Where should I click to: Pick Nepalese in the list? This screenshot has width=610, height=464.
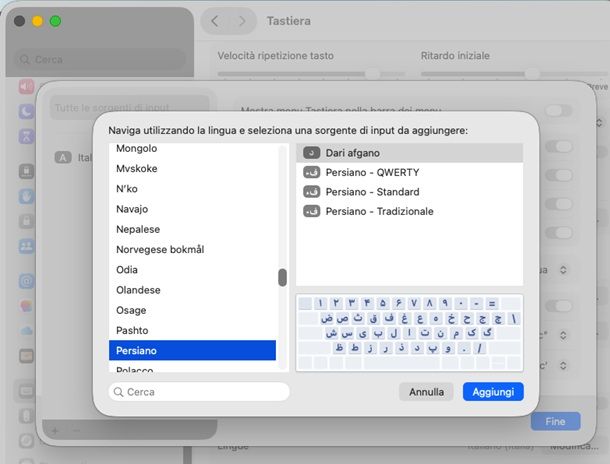(x=193, y=229)
